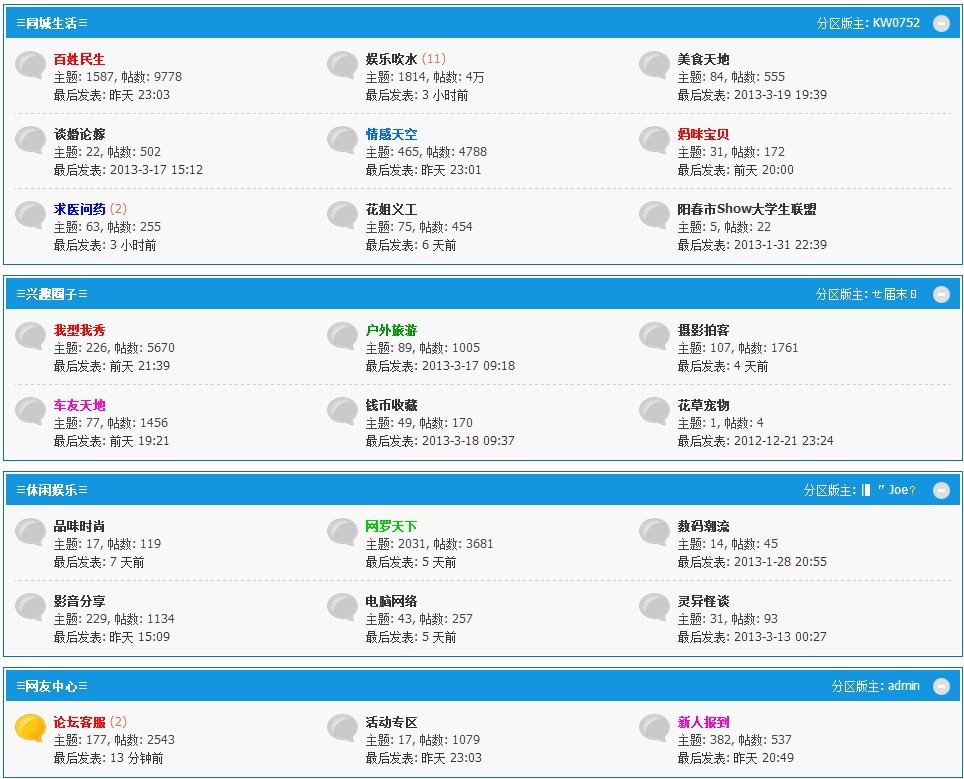Open moderator KW0752's profile
964x779 pixels.
(896, 23)
